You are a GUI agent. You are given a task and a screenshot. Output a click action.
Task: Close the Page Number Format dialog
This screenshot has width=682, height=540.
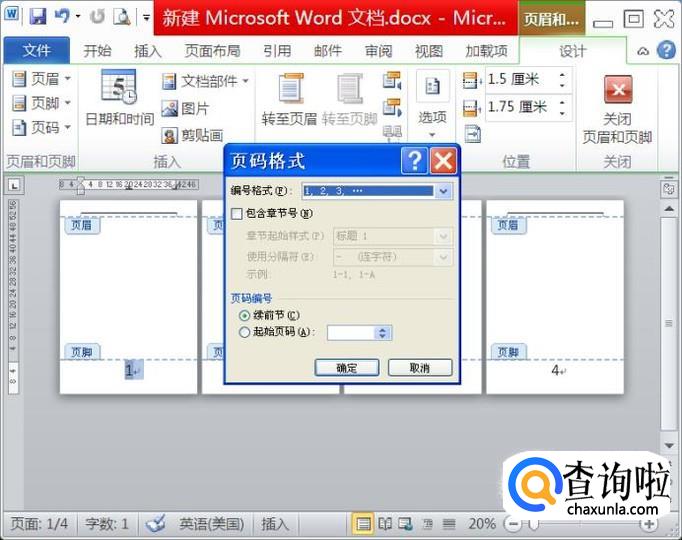click(443, 161)
